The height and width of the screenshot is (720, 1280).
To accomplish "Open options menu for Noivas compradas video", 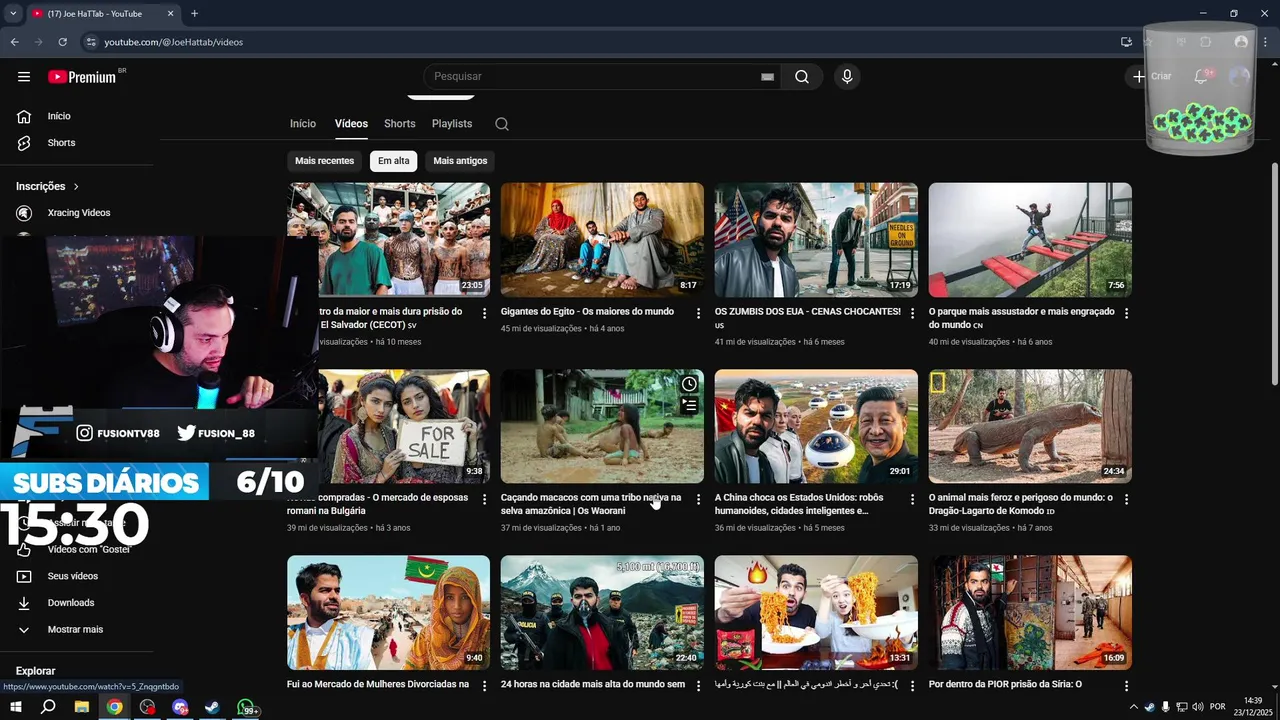I will tap(484, 499).
